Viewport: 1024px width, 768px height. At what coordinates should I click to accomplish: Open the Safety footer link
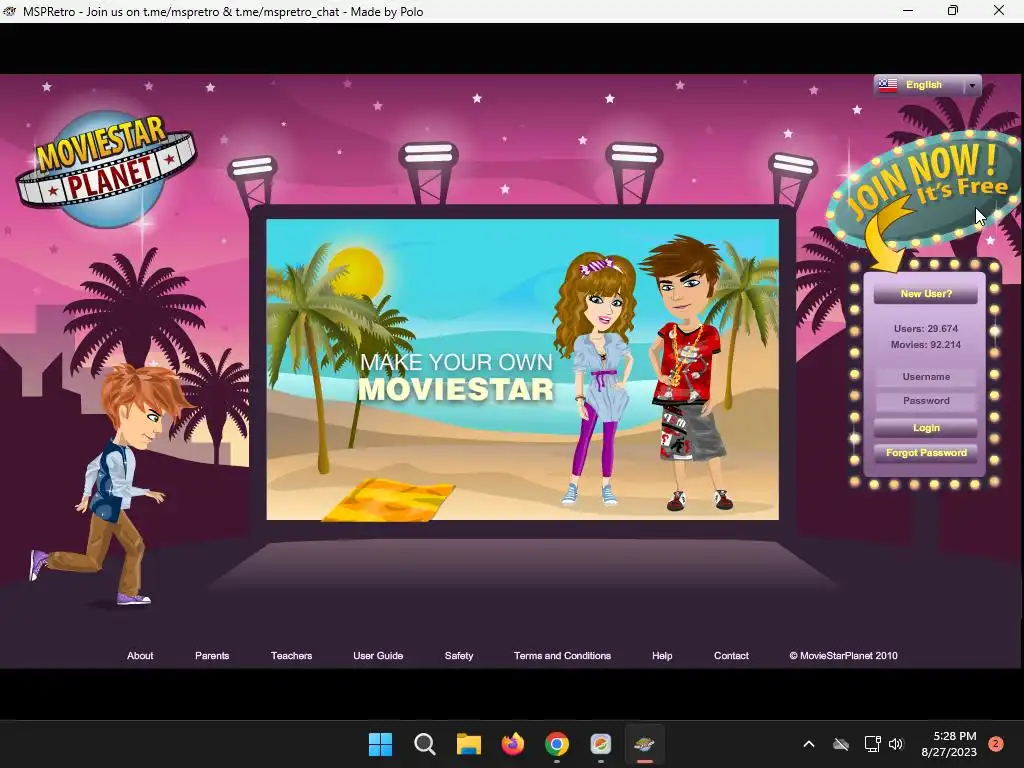pos(458,656)
